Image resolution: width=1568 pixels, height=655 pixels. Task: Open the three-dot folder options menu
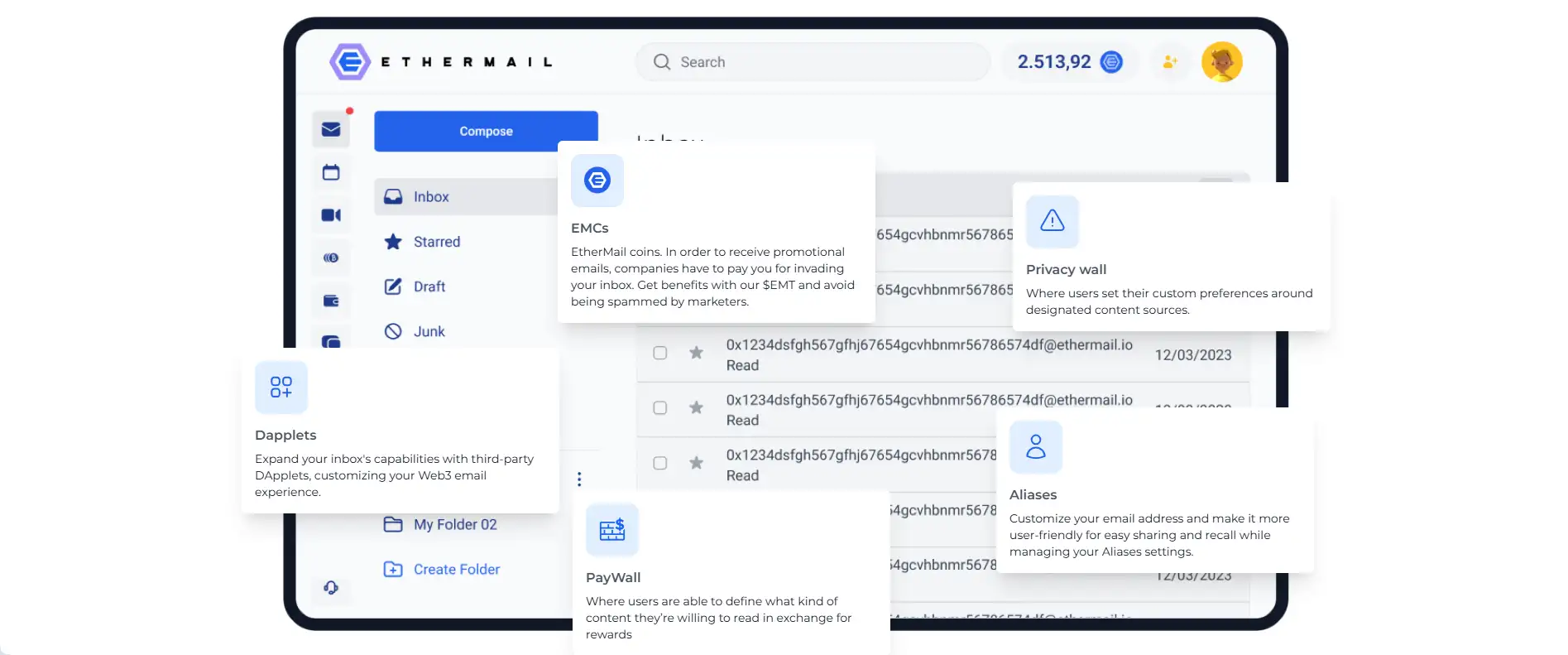coord(579,479)
